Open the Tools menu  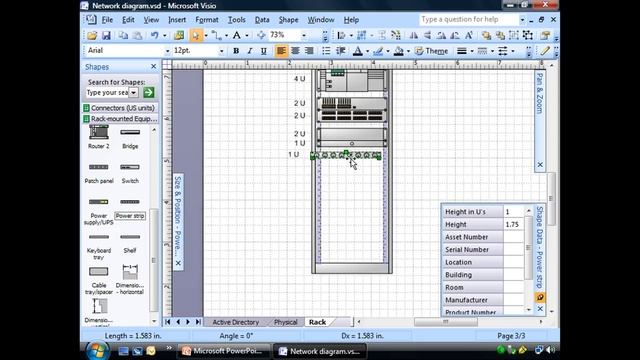pos(236,20)
